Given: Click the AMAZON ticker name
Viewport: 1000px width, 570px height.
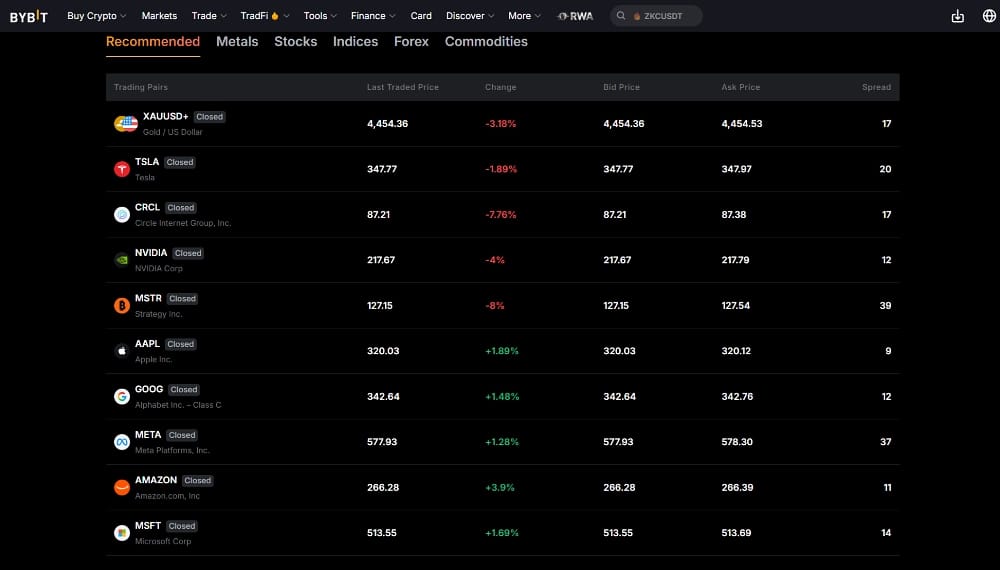Looking at the screenshot, I should point(156,480).
